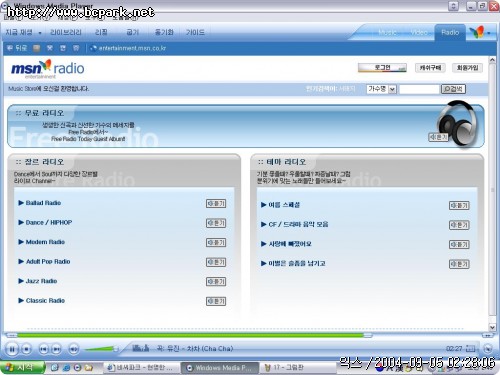Go back with the 뒤로 button
Screen dimensions: 500x375
click(17, 48)
